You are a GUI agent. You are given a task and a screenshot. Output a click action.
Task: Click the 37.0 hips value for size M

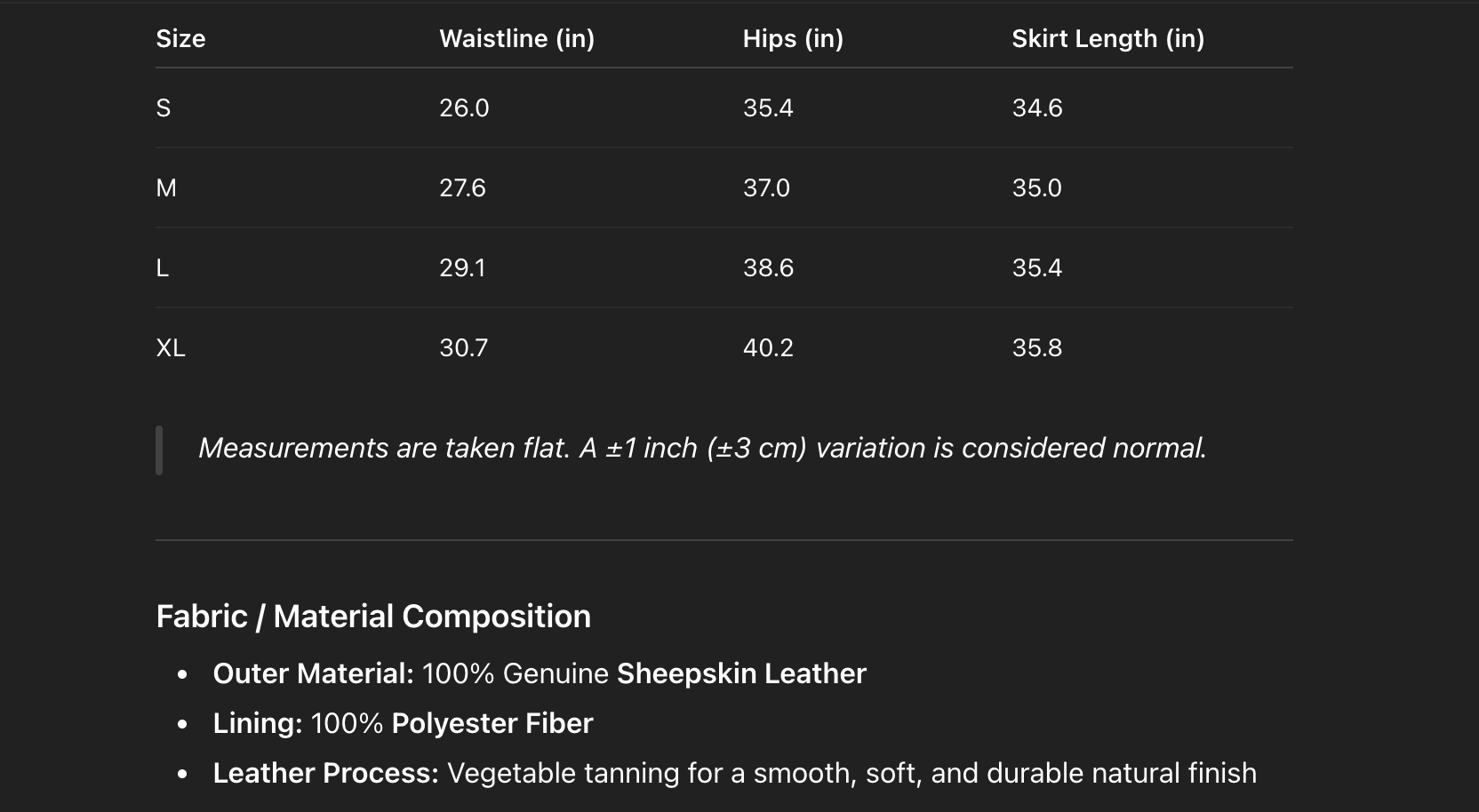(766, 187)
